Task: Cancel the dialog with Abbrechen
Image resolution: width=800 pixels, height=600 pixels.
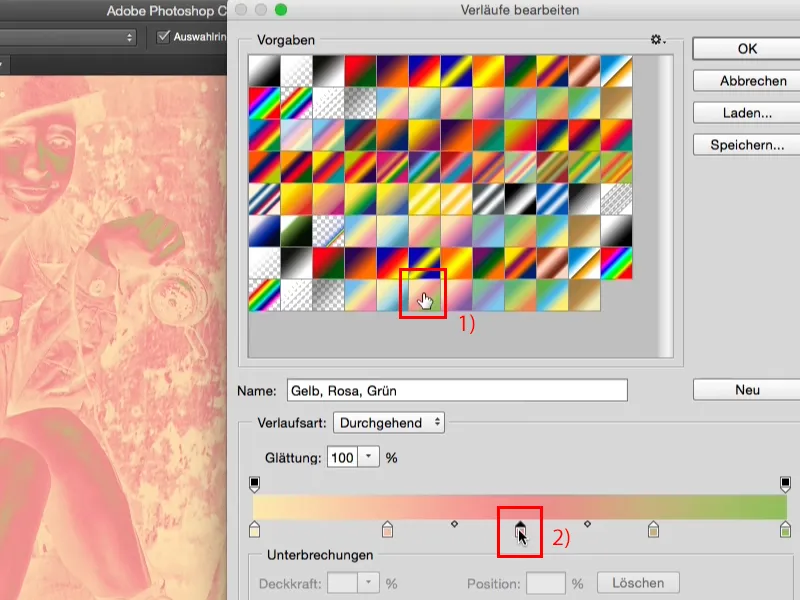Action: click(x=745, y=80)
